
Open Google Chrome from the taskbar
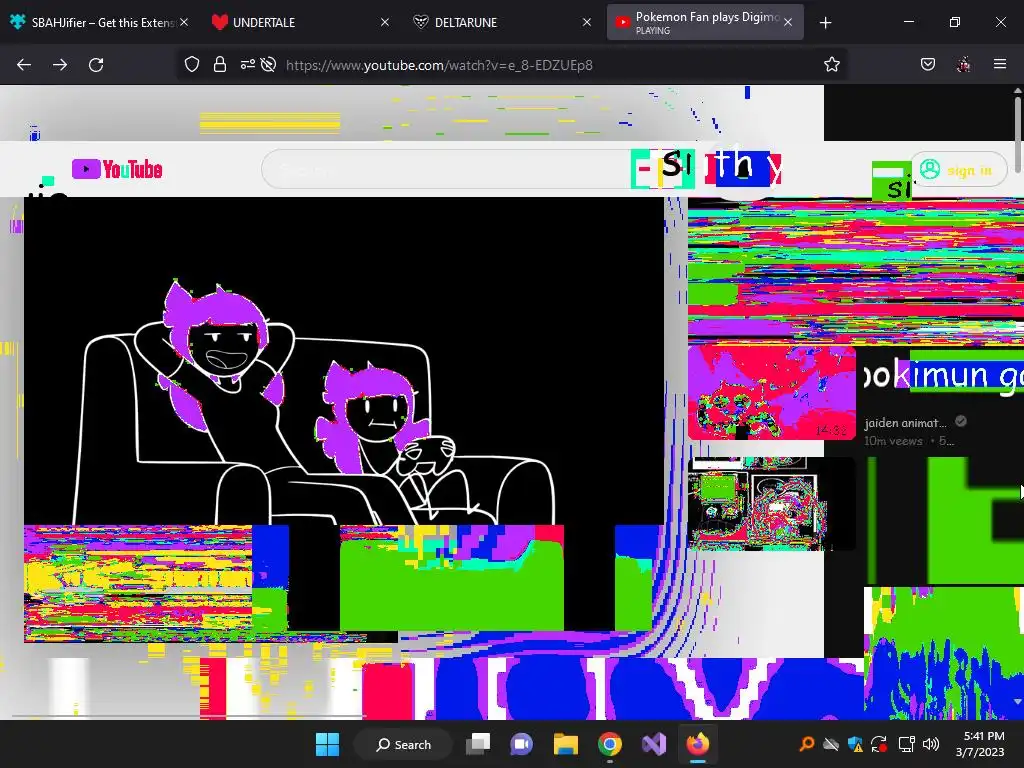pos(609,744)
